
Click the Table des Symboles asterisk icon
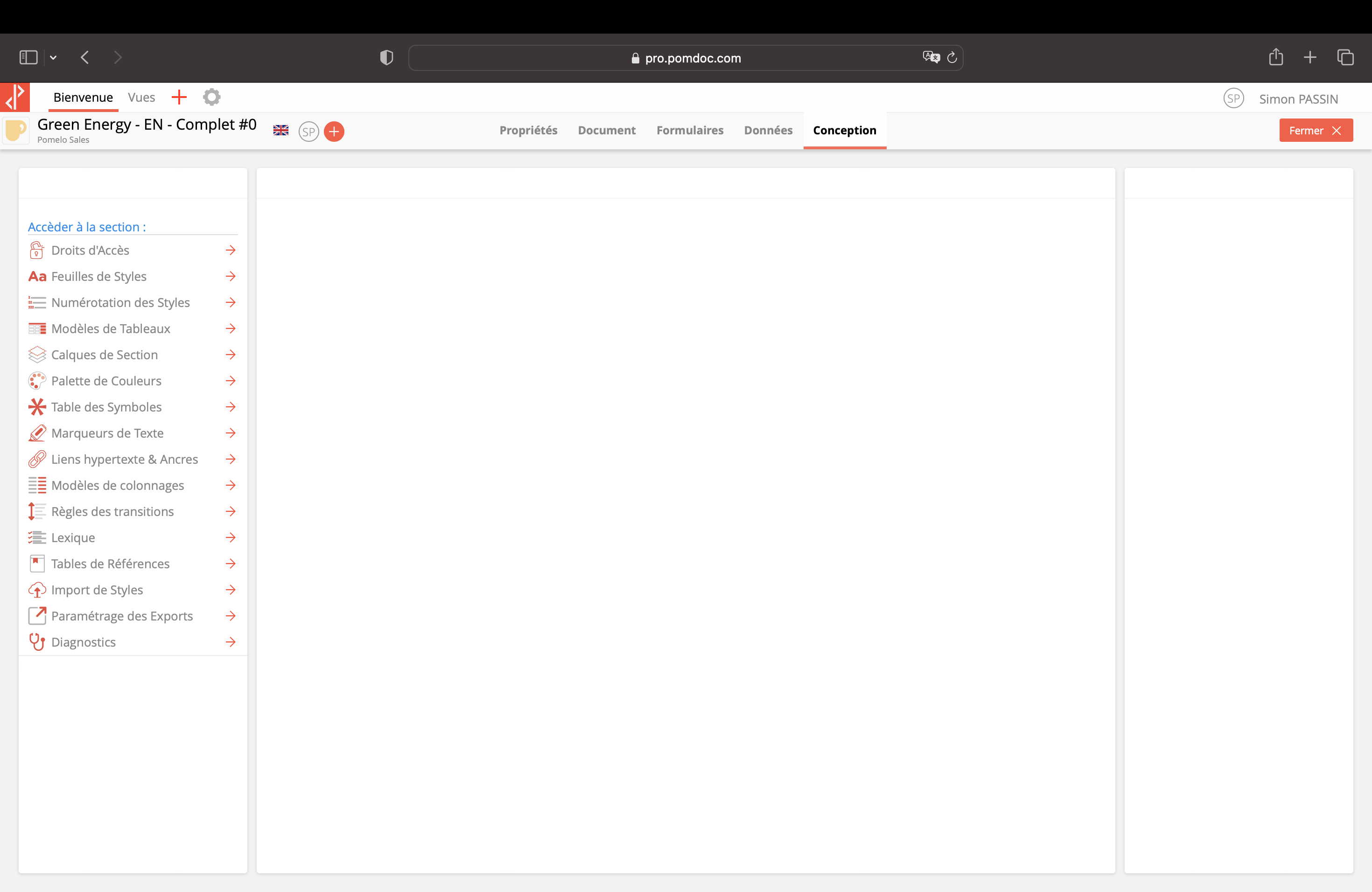[x=37, y=407]
